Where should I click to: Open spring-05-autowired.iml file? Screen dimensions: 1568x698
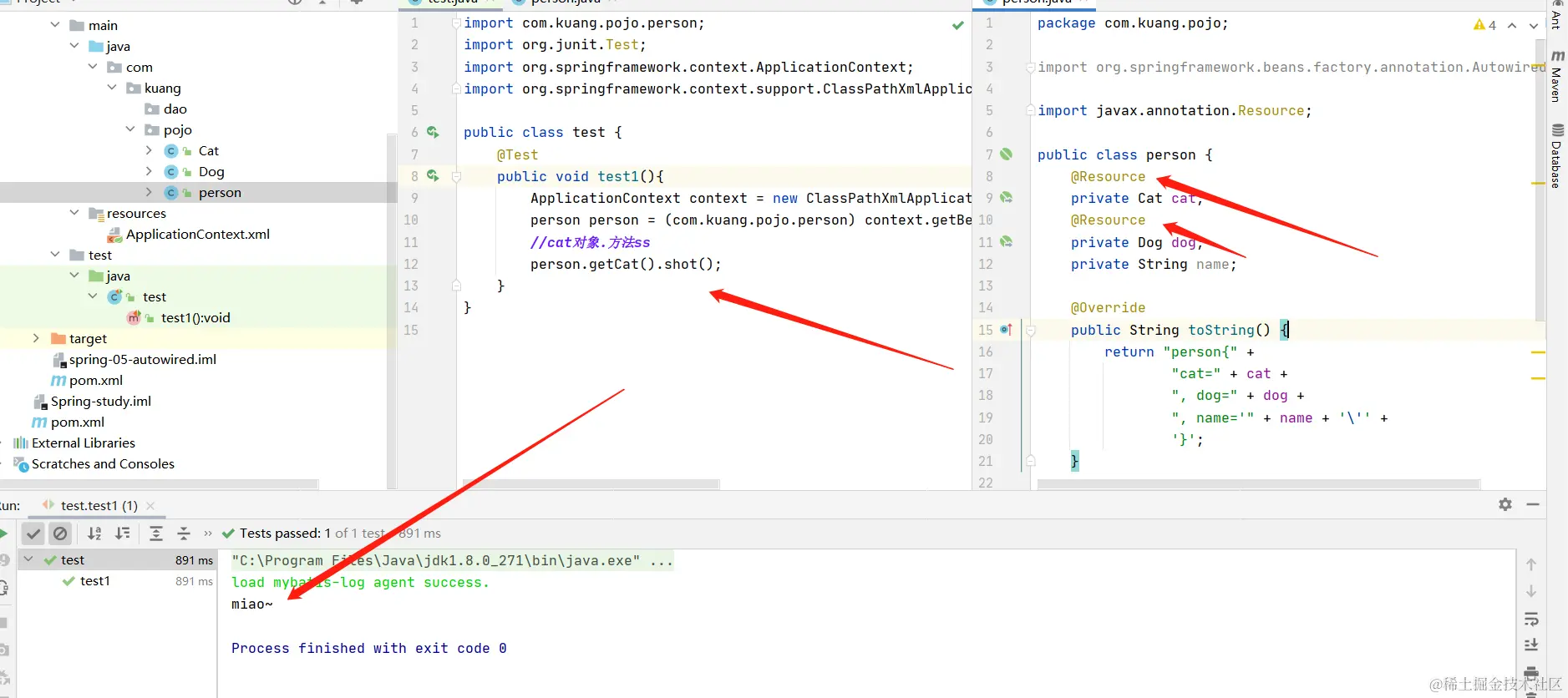143,359
